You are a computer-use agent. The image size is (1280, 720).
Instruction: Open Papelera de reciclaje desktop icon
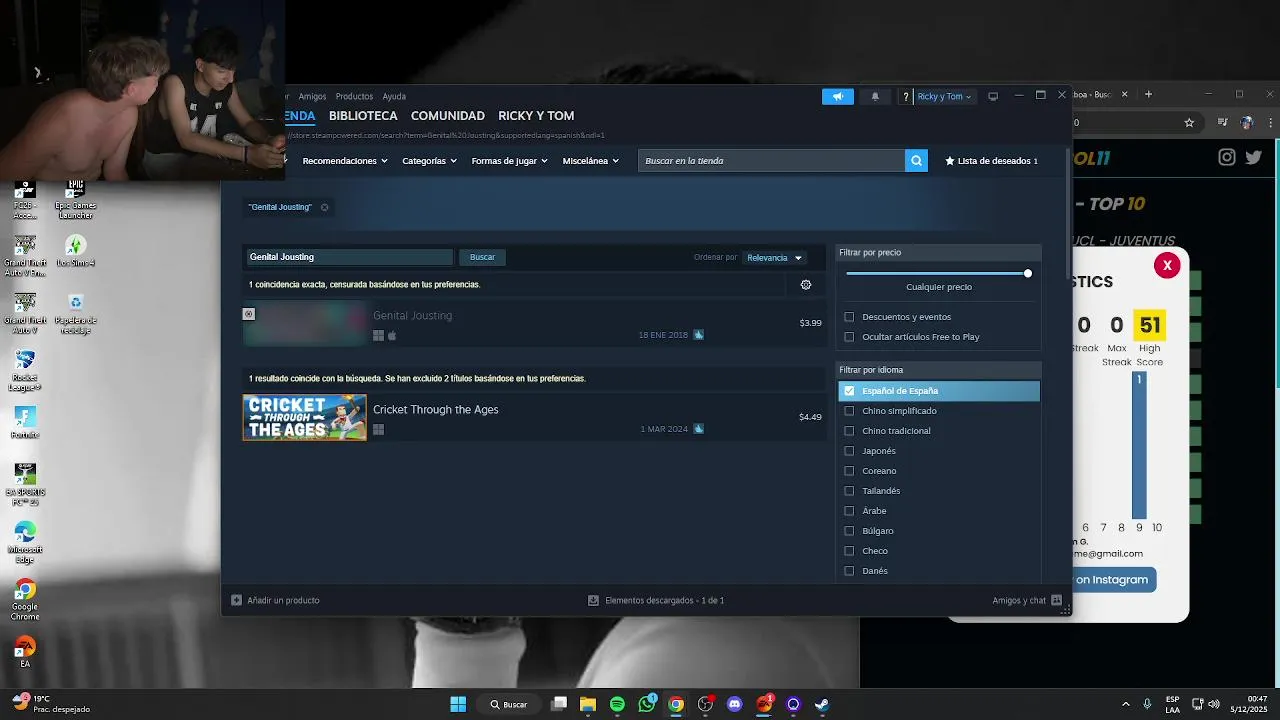pos(75,314)
